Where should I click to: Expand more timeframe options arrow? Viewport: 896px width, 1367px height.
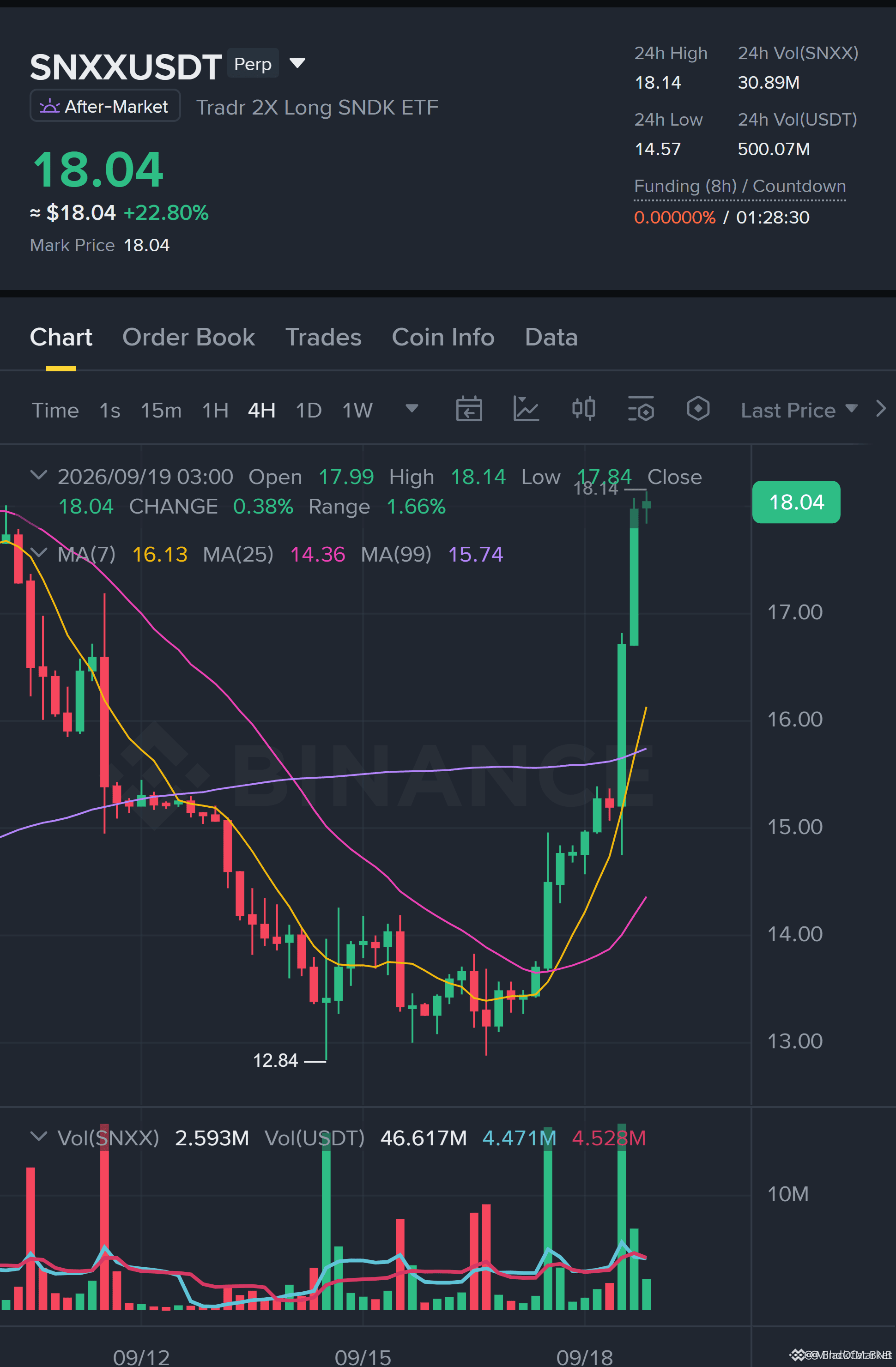pyautogui.click(x=411, y=408)
